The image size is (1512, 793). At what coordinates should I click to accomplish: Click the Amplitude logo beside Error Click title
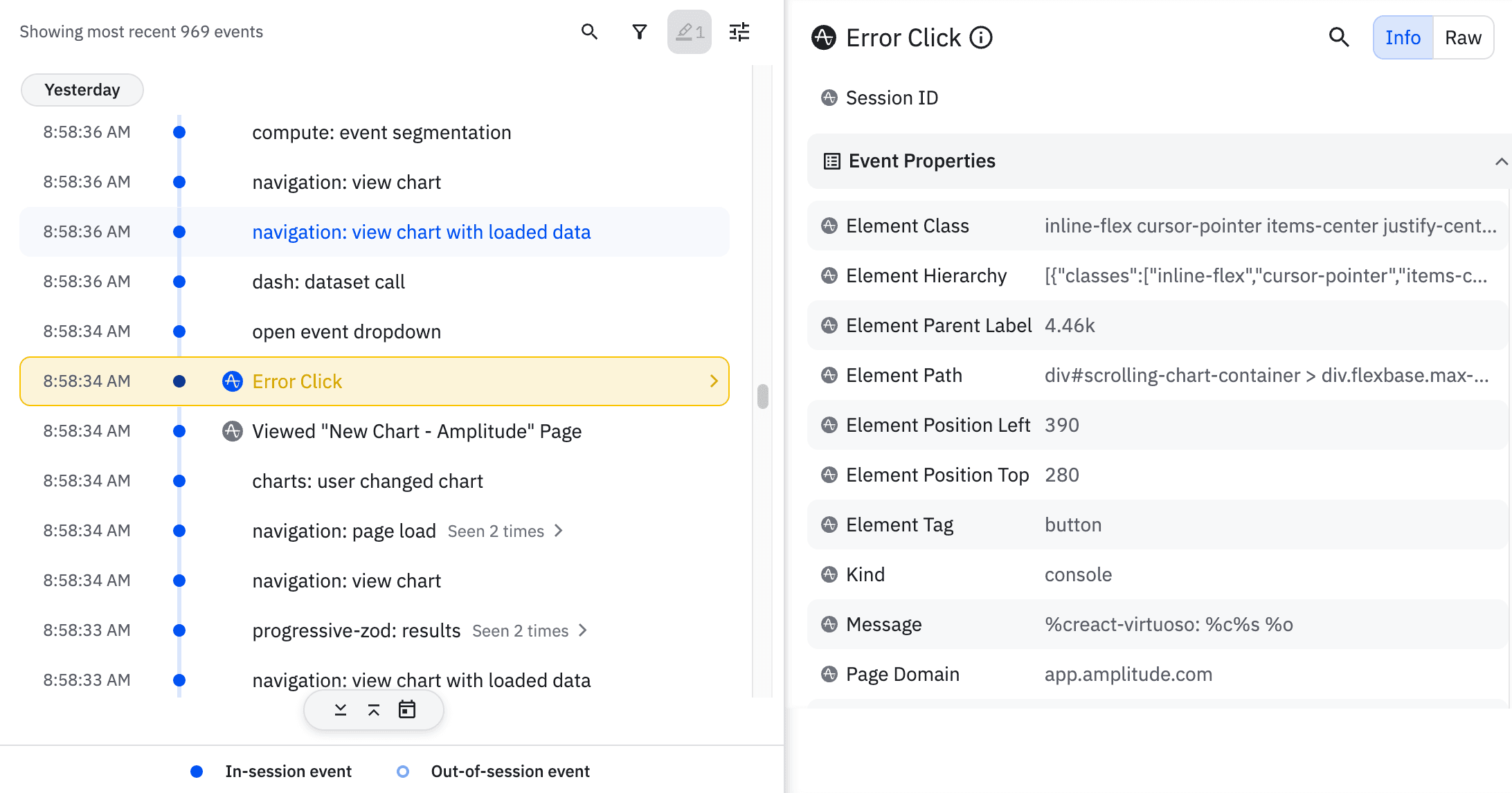pyautogui.click(x=824, y=37)
